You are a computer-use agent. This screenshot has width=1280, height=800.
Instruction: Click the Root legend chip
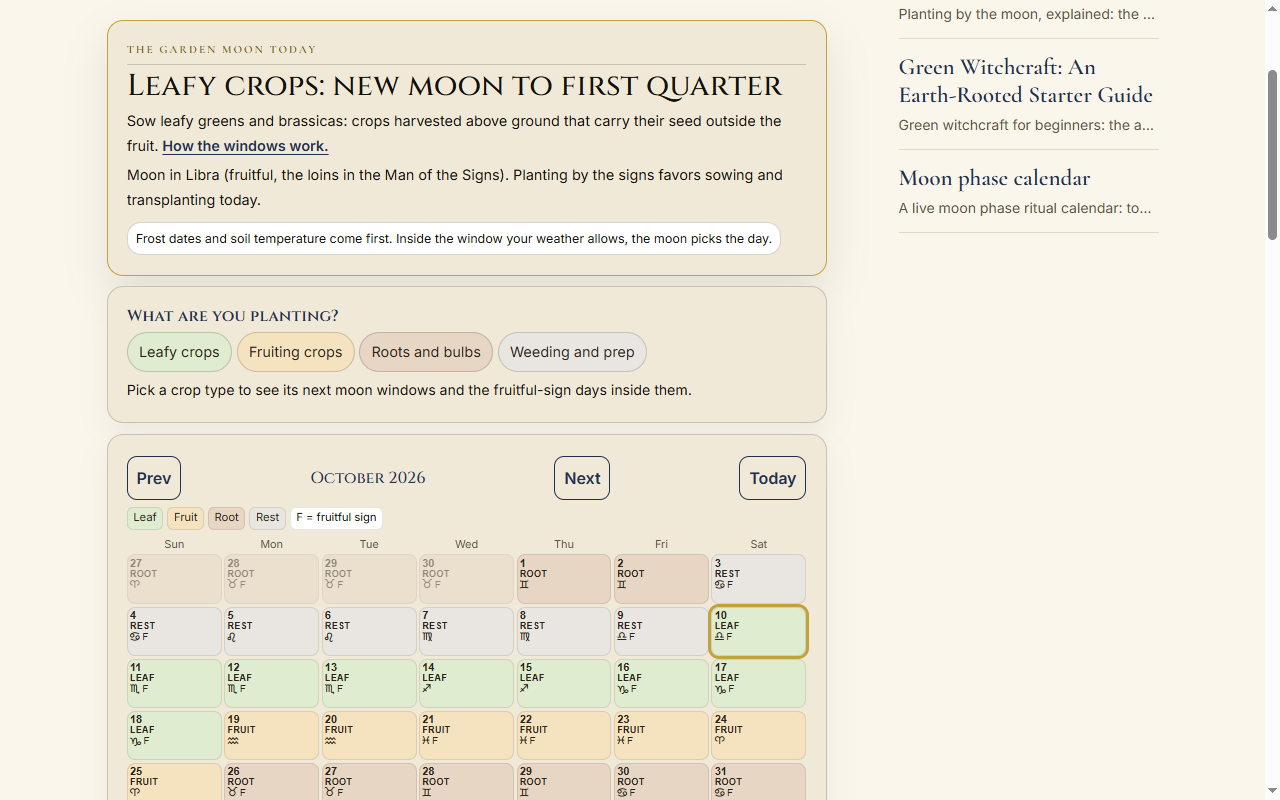(x=227, y=518)
